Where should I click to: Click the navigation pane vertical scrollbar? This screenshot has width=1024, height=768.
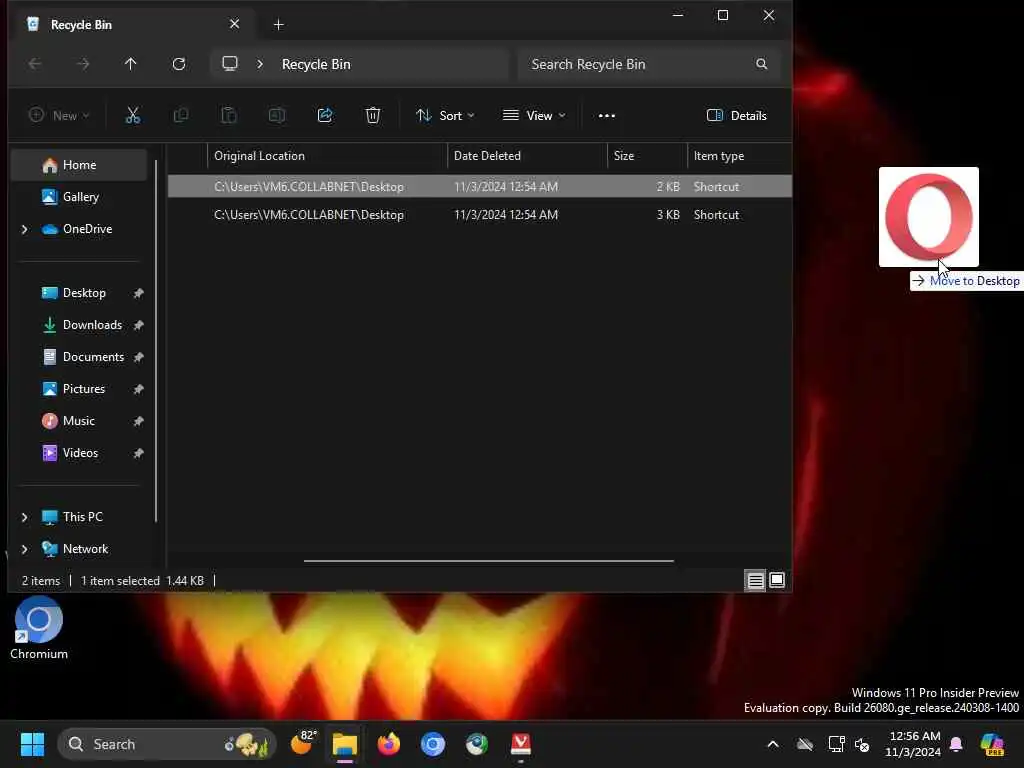156,341
